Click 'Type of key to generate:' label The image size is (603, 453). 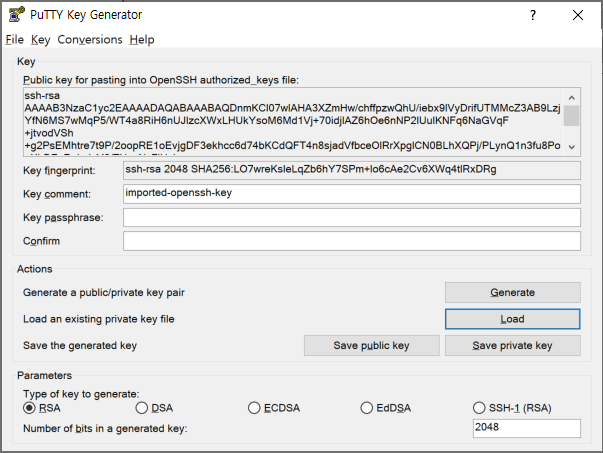tap(81, 394)
